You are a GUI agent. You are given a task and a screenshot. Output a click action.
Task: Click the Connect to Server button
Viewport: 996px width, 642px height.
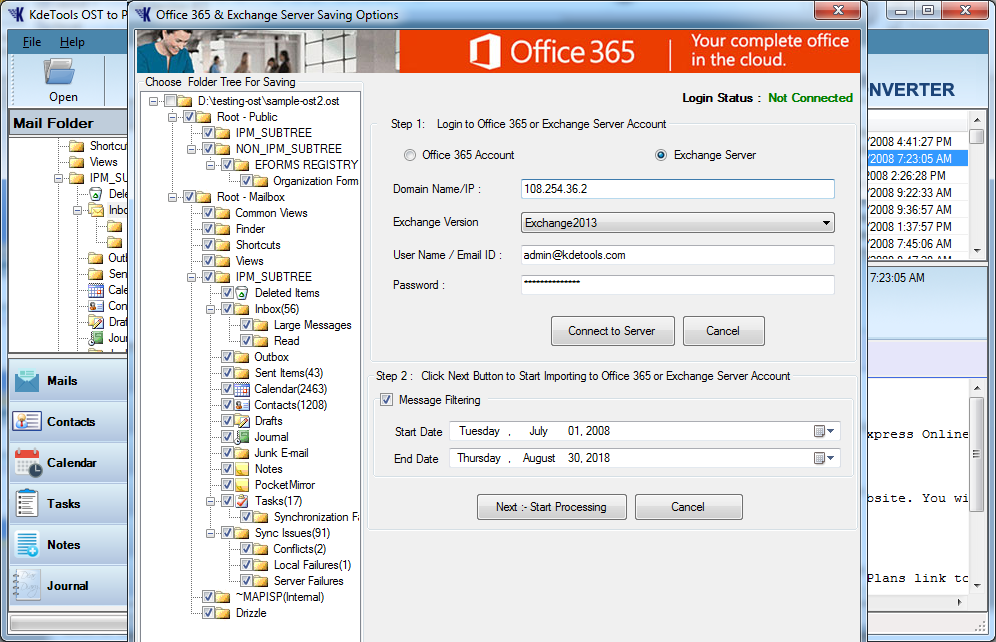click(612, 331)
